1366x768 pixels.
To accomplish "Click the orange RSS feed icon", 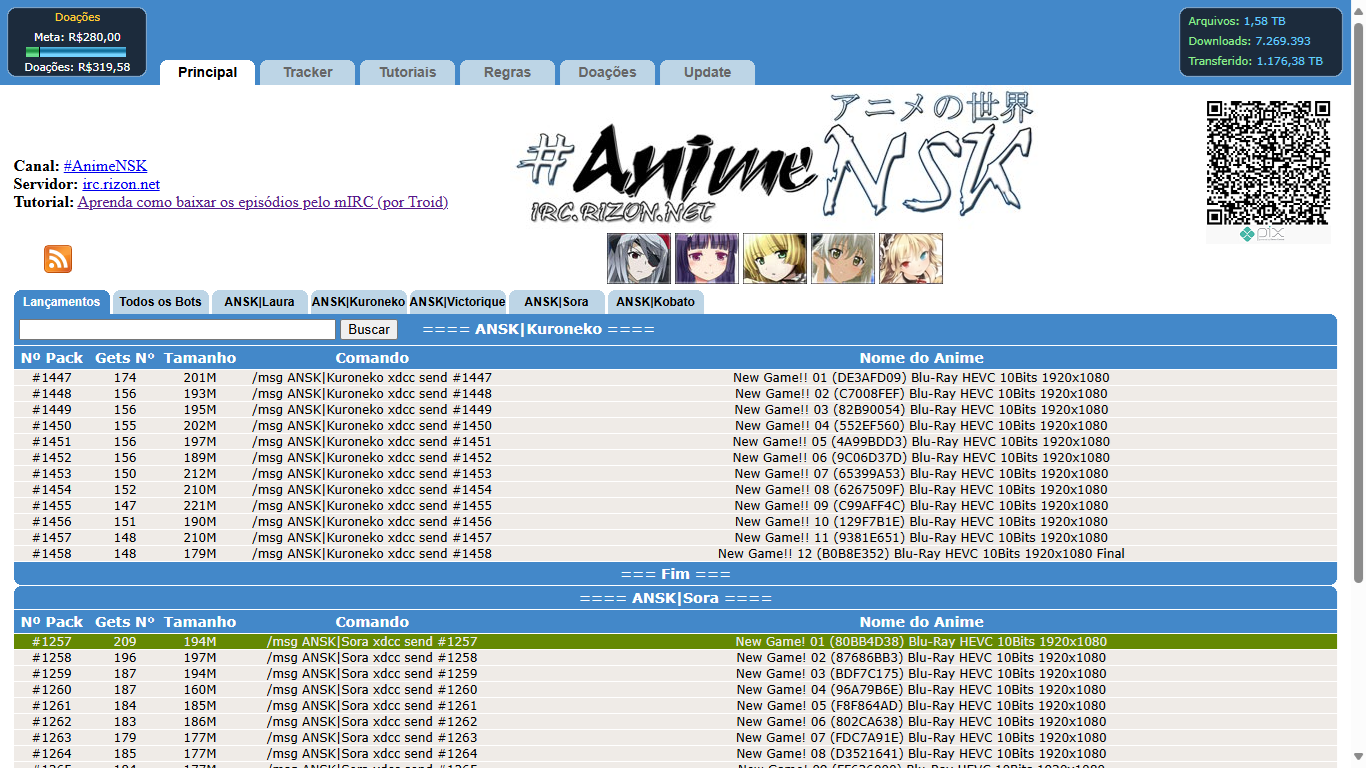I will tap(57, 258).
